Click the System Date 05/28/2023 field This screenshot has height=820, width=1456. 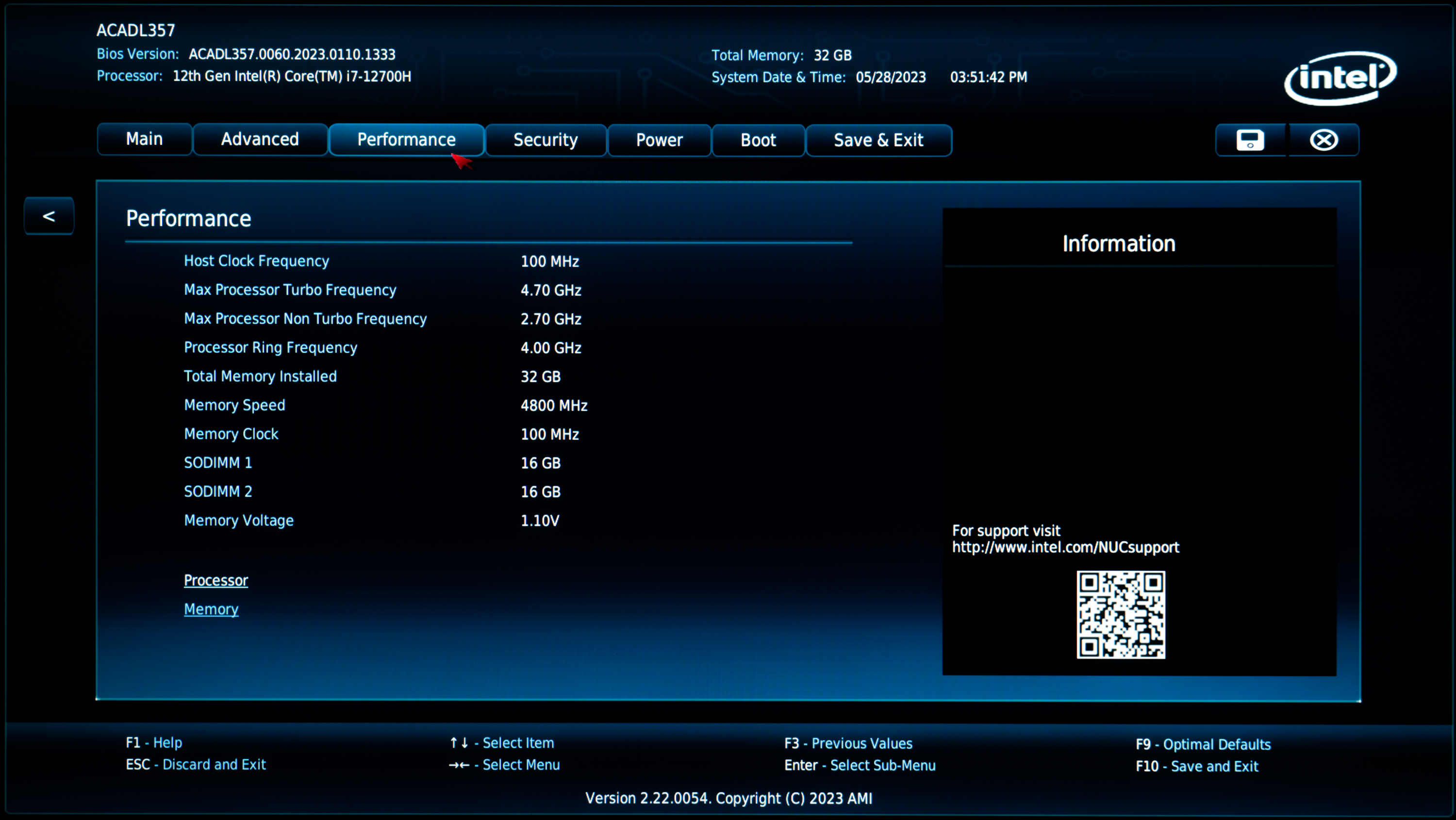point(890,78)
